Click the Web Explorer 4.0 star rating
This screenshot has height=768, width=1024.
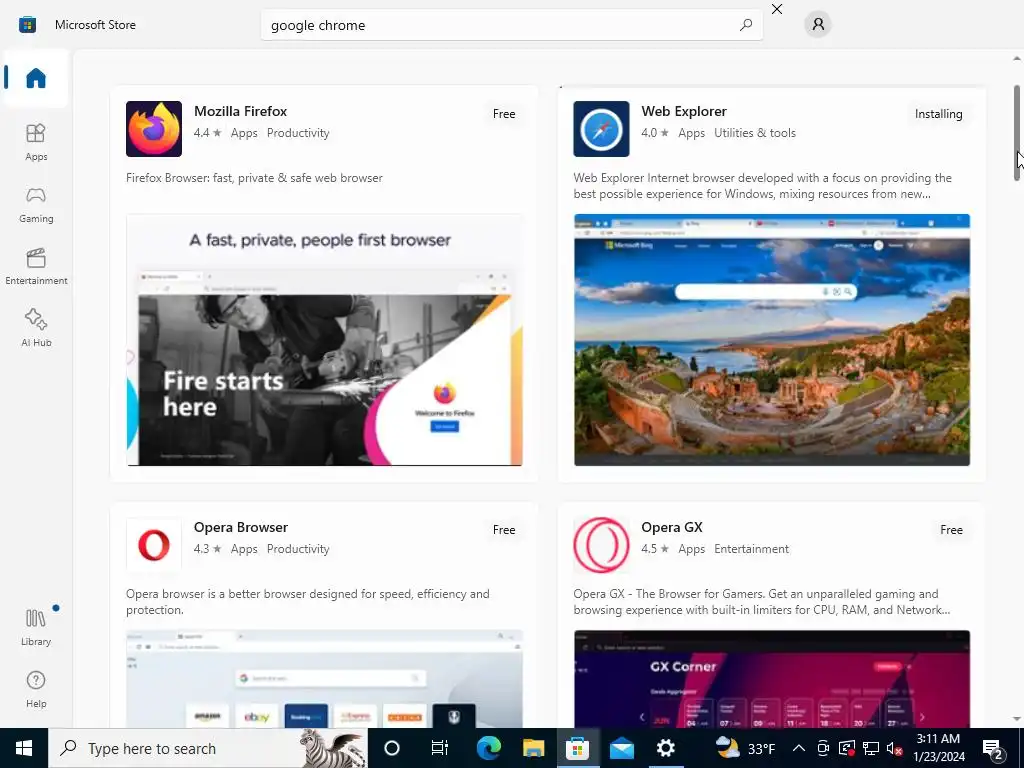coord(655,133)
